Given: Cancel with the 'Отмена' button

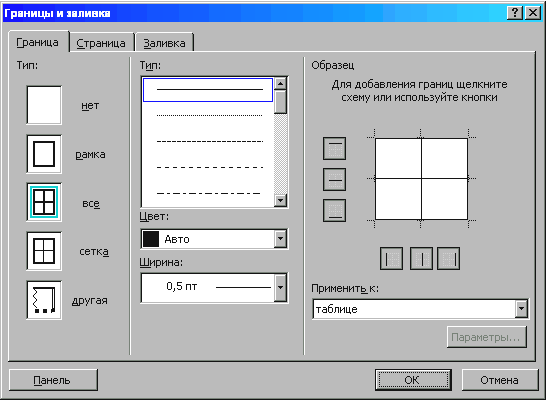Looking at the screenshot, I should (500, 380).
